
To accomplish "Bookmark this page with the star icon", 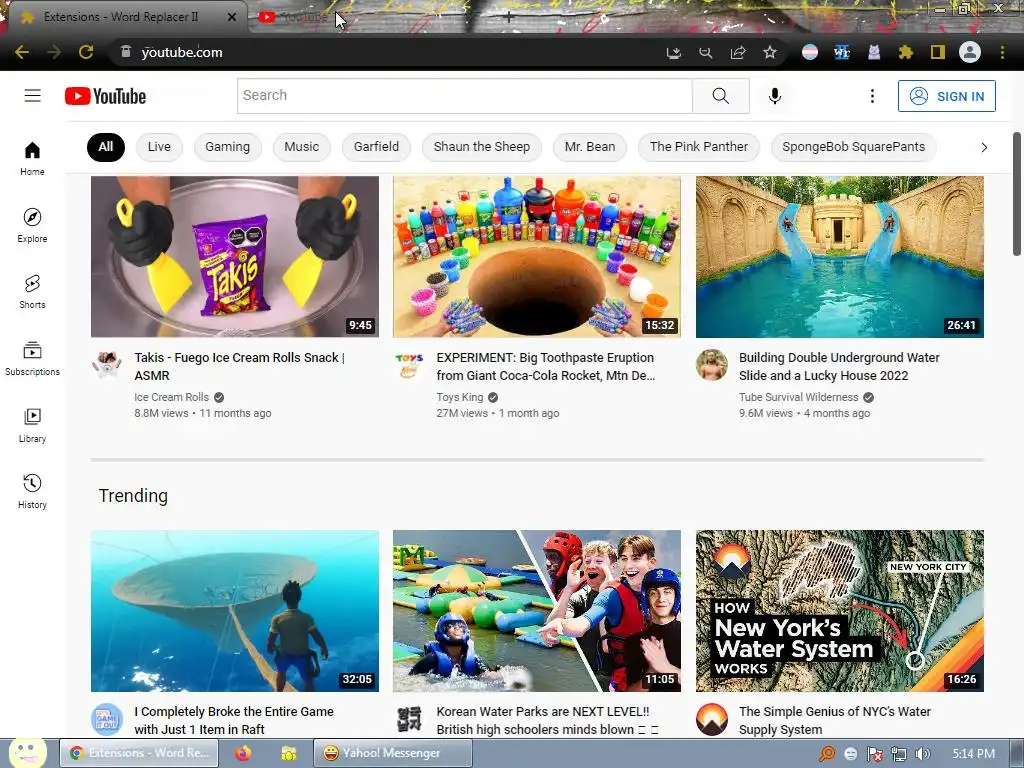I will (x=770, y=52).
